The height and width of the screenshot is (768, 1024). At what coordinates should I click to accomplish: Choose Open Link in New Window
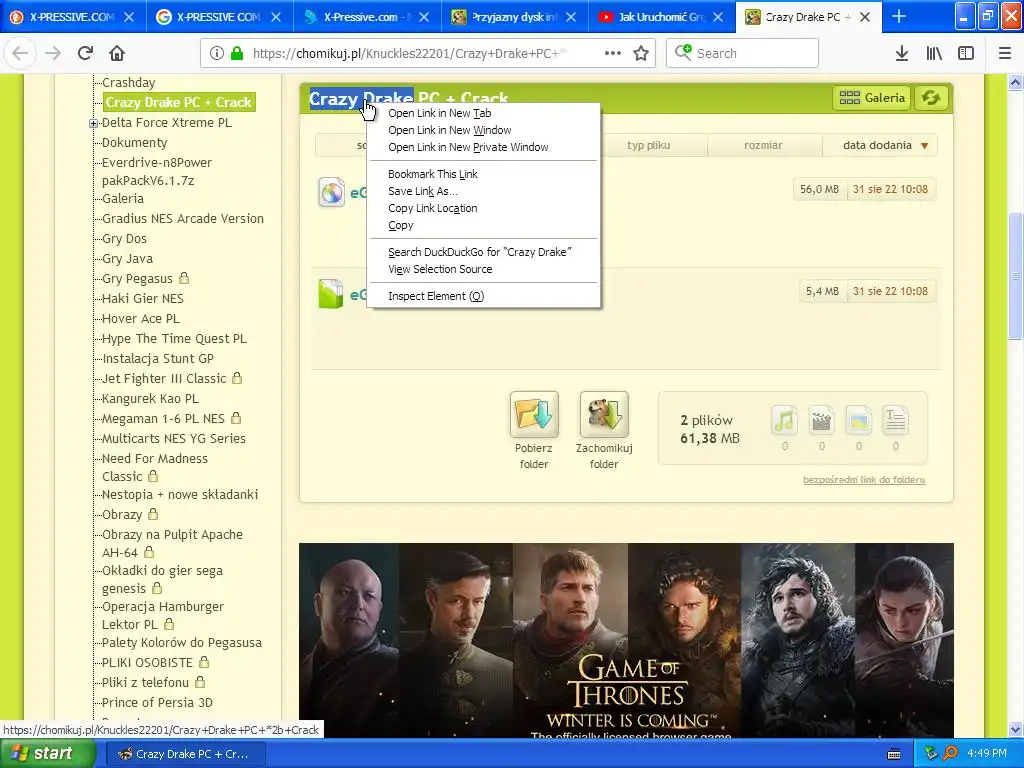[x=484, y=130]
